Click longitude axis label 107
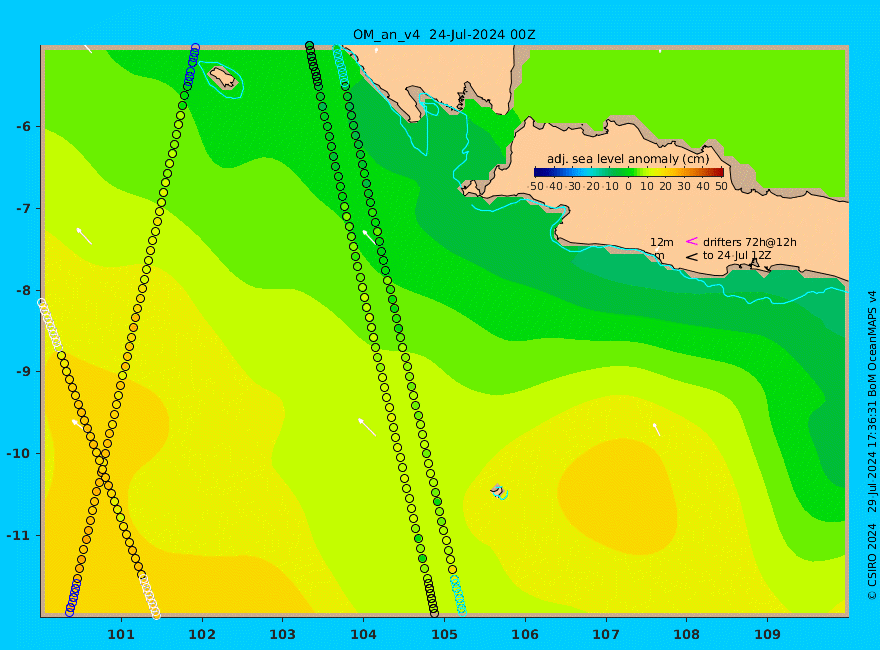Screen dimensions: 880x650 pyautogui.click(x=606, y=635)
